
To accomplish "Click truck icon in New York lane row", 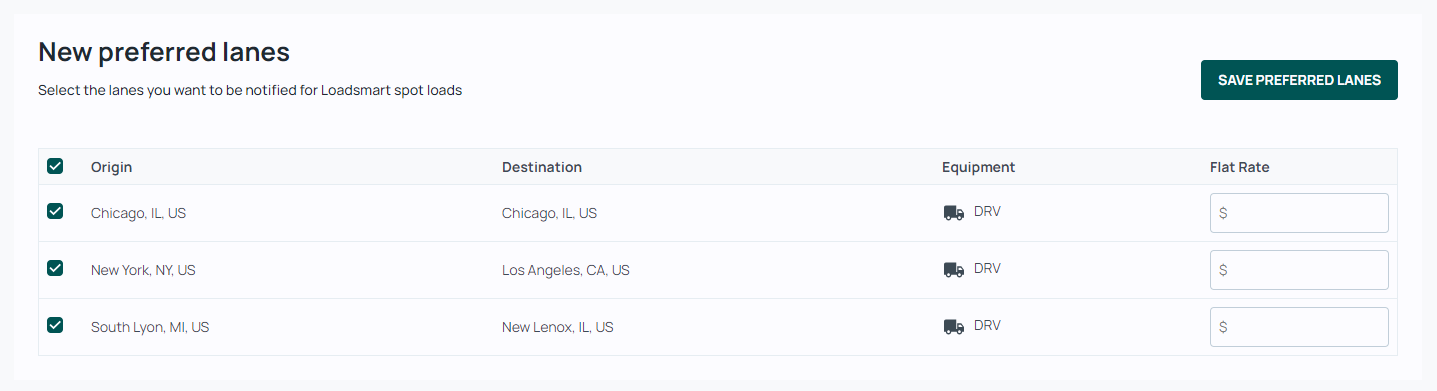I will [x=954, y=270].
